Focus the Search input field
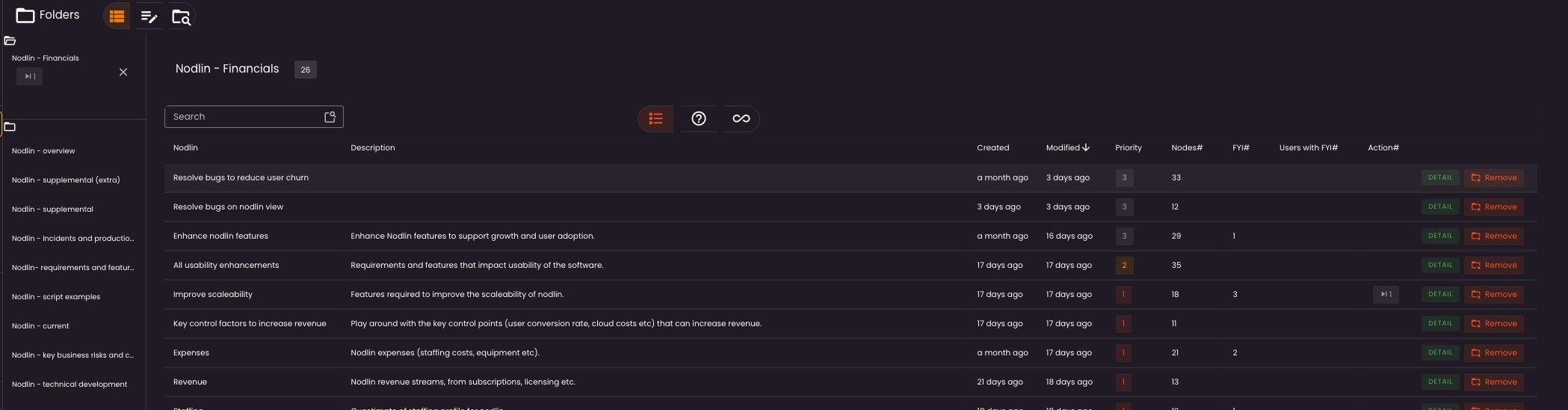 tap(243, 117)
